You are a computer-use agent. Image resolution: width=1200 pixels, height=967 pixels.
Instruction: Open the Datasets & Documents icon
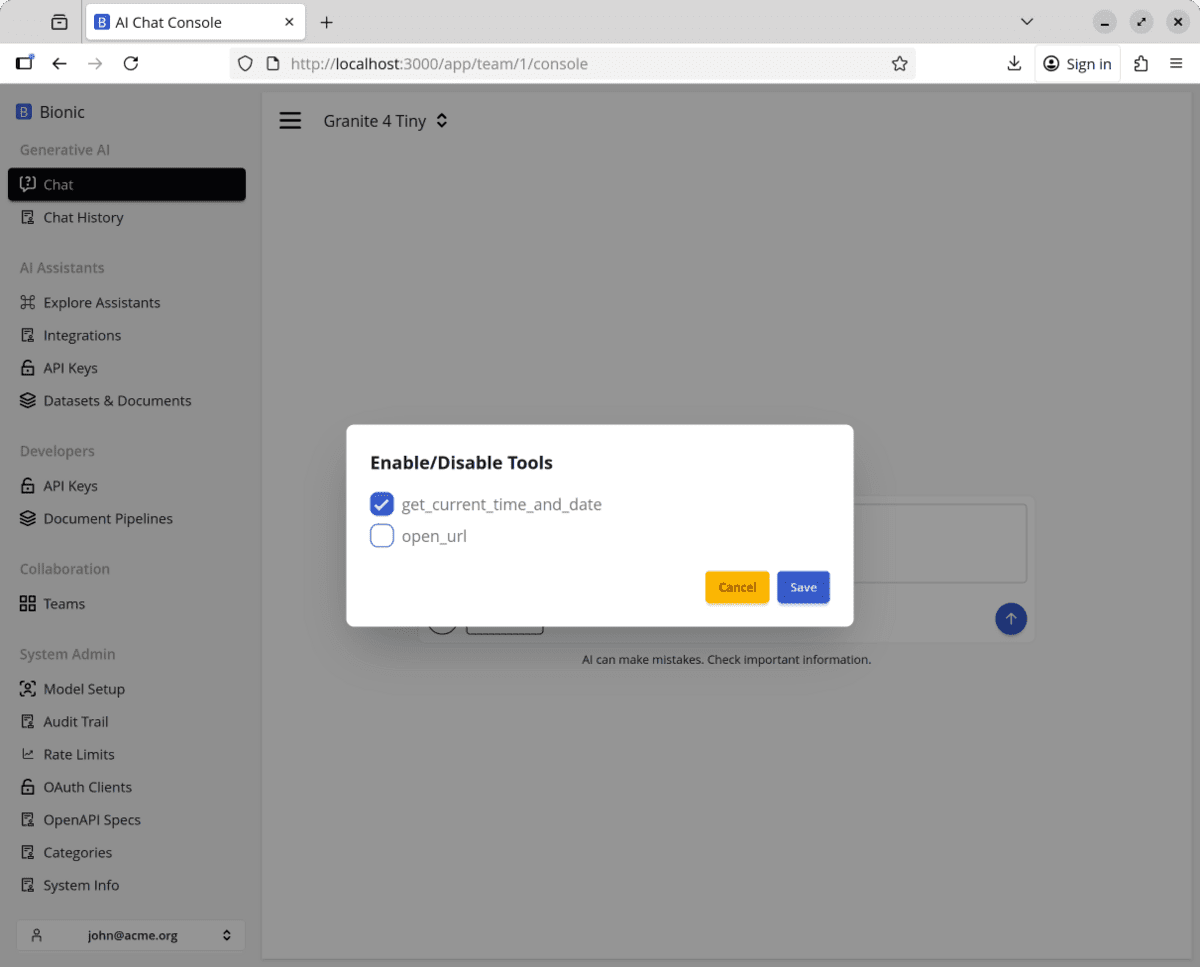[x=28, y=400]
